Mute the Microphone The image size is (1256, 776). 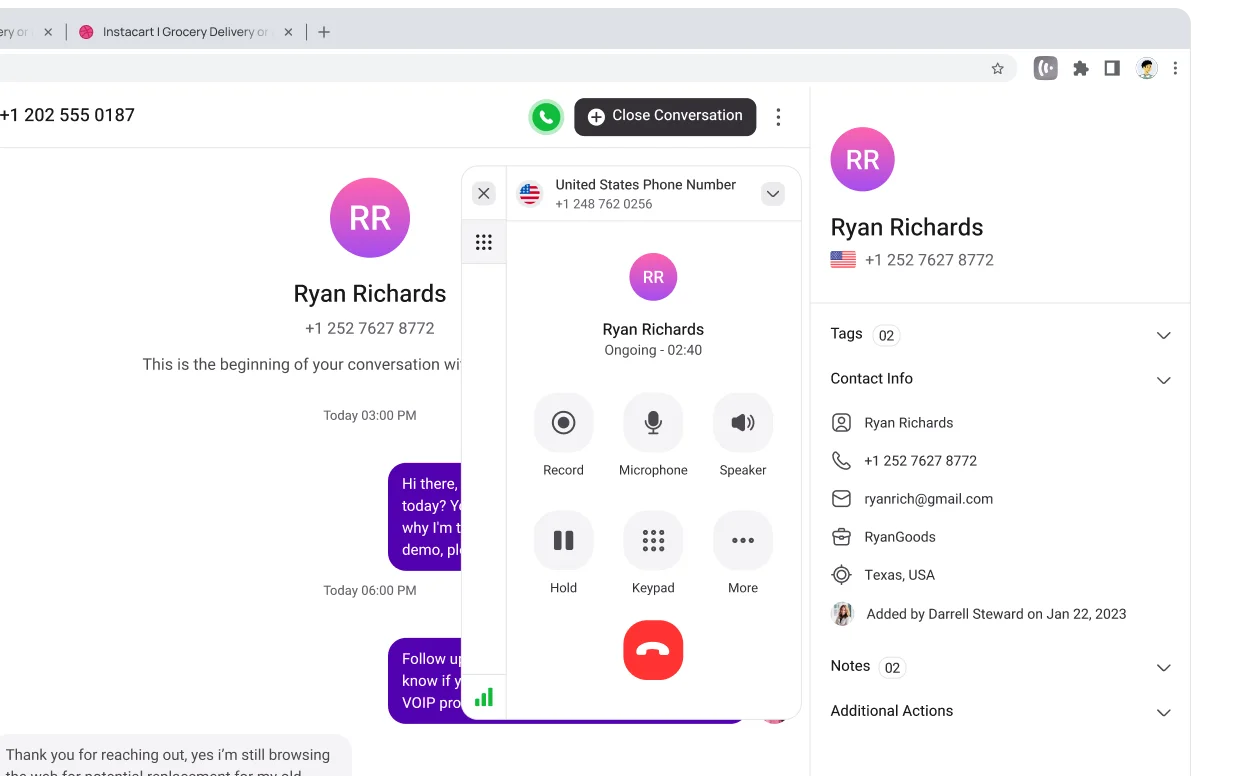pyautogui.click(x=653, y=423)
